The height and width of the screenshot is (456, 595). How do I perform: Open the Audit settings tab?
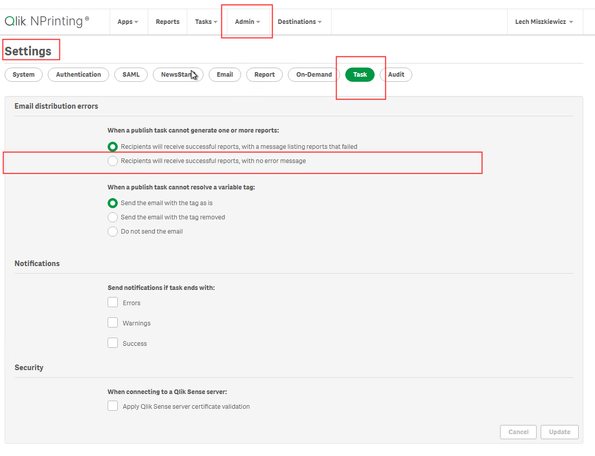(396, 74)
